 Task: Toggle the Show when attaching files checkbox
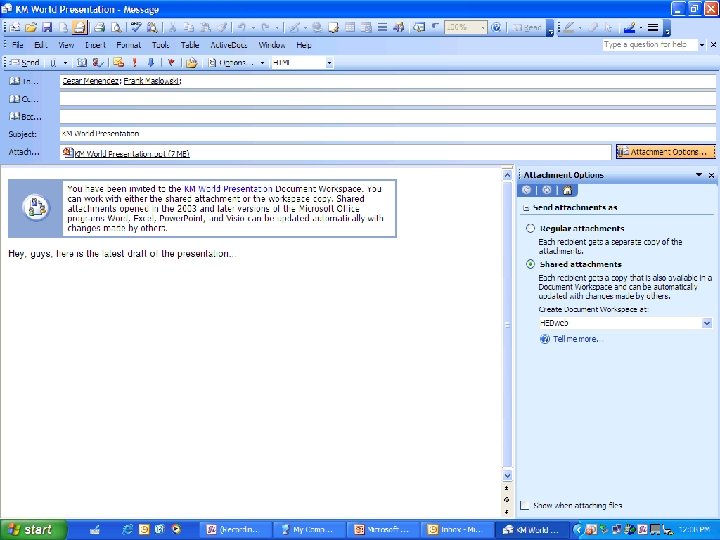524,505
